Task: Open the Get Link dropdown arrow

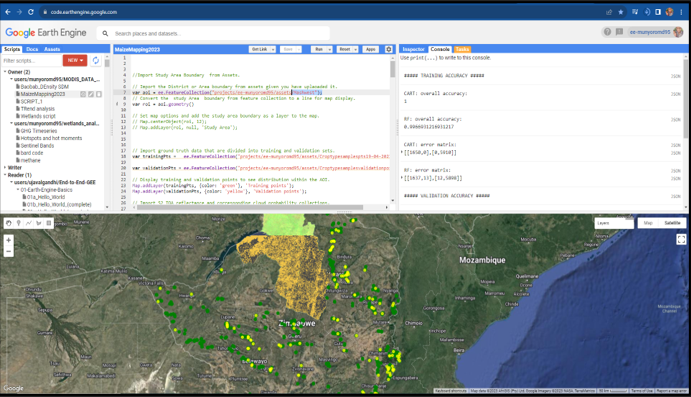Action: click(x=273, y=49)
